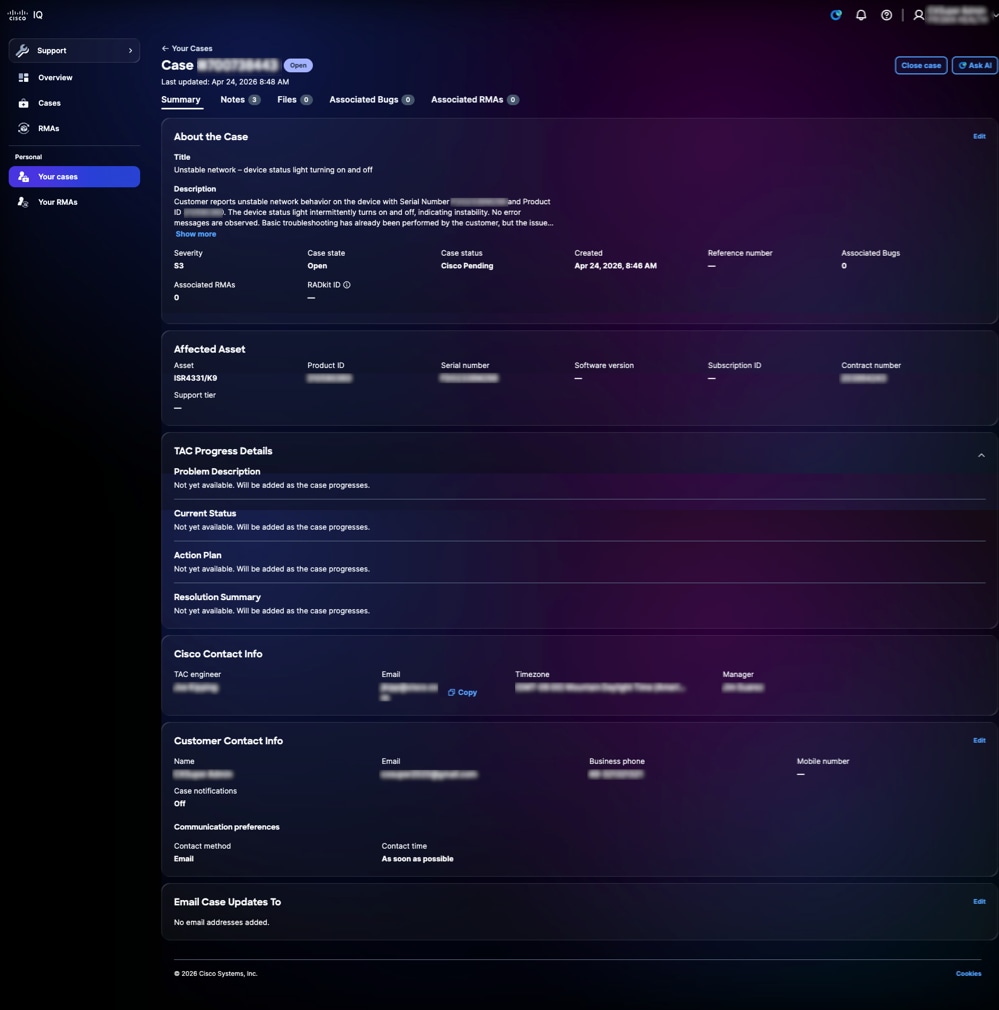Open Your RMAs in the sidebar
Viewport: 999px width, 1010px height.
[x=74, y=202]
